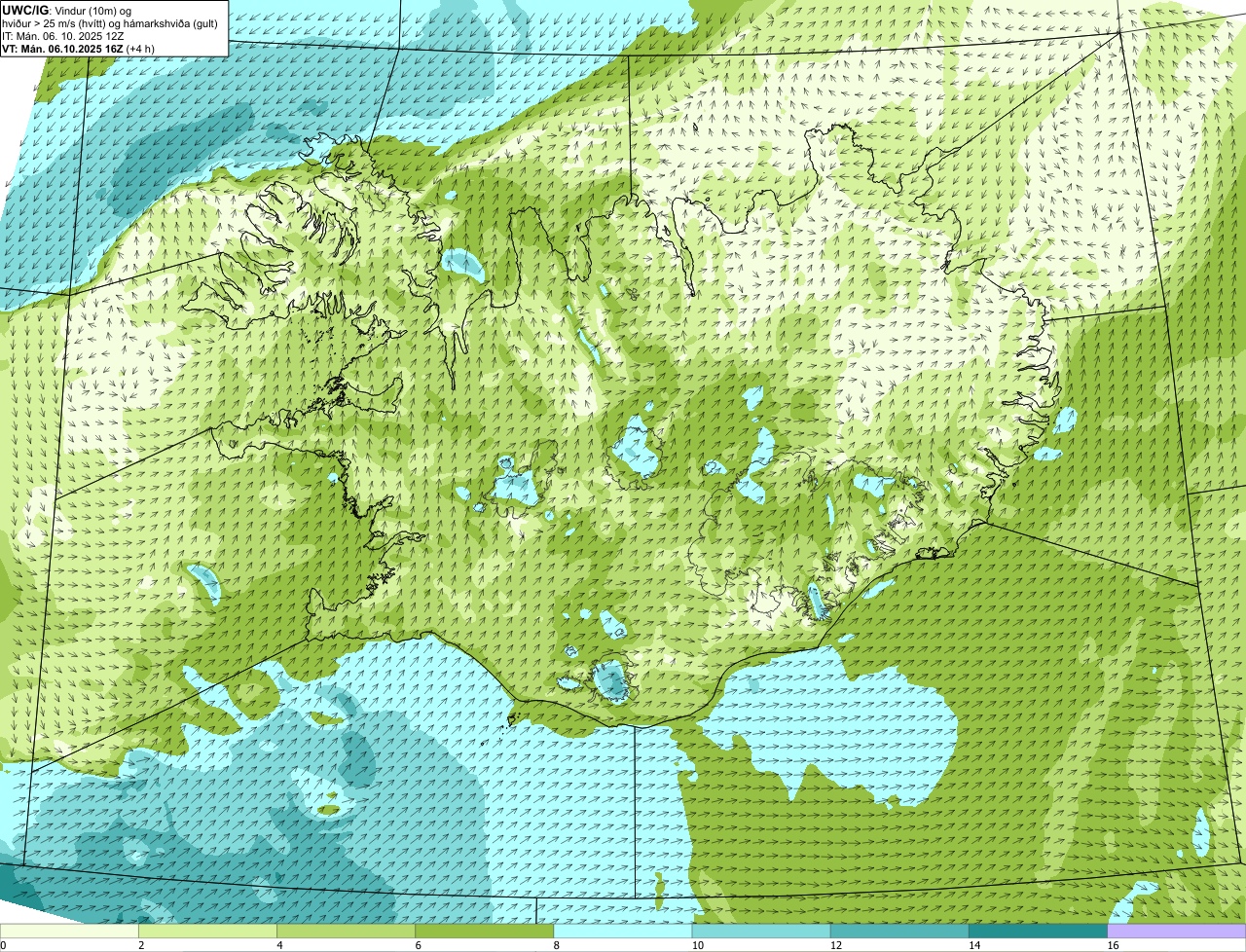Click the pale yellow 0–2 legend swatch

69,932
